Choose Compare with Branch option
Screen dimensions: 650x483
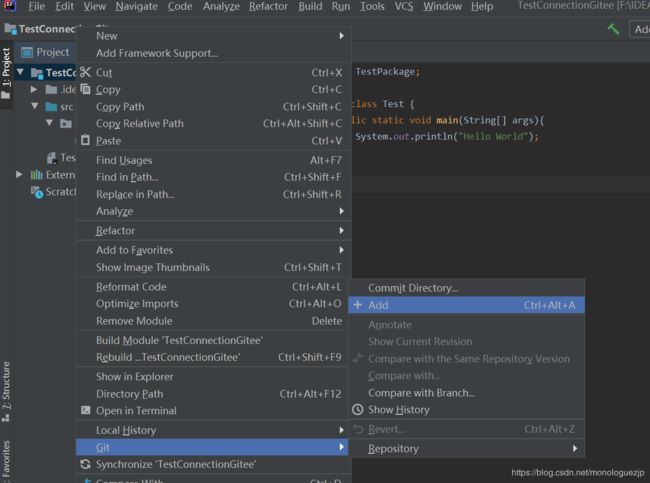tap(466, 393)
